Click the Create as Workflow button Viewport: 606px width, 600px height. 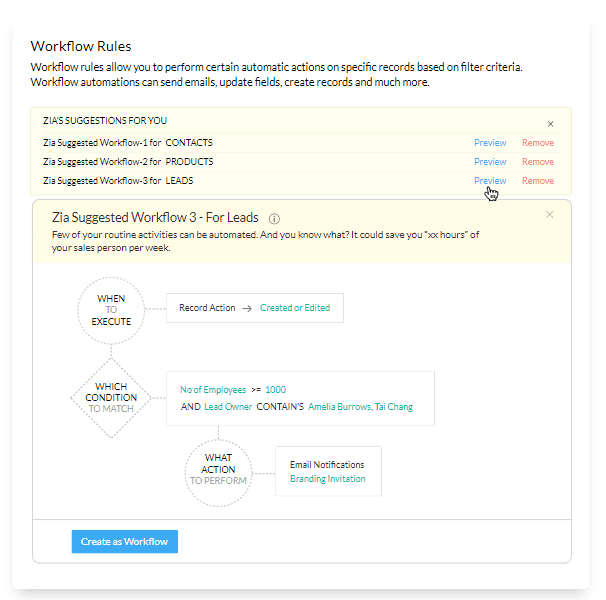[124, 541]
